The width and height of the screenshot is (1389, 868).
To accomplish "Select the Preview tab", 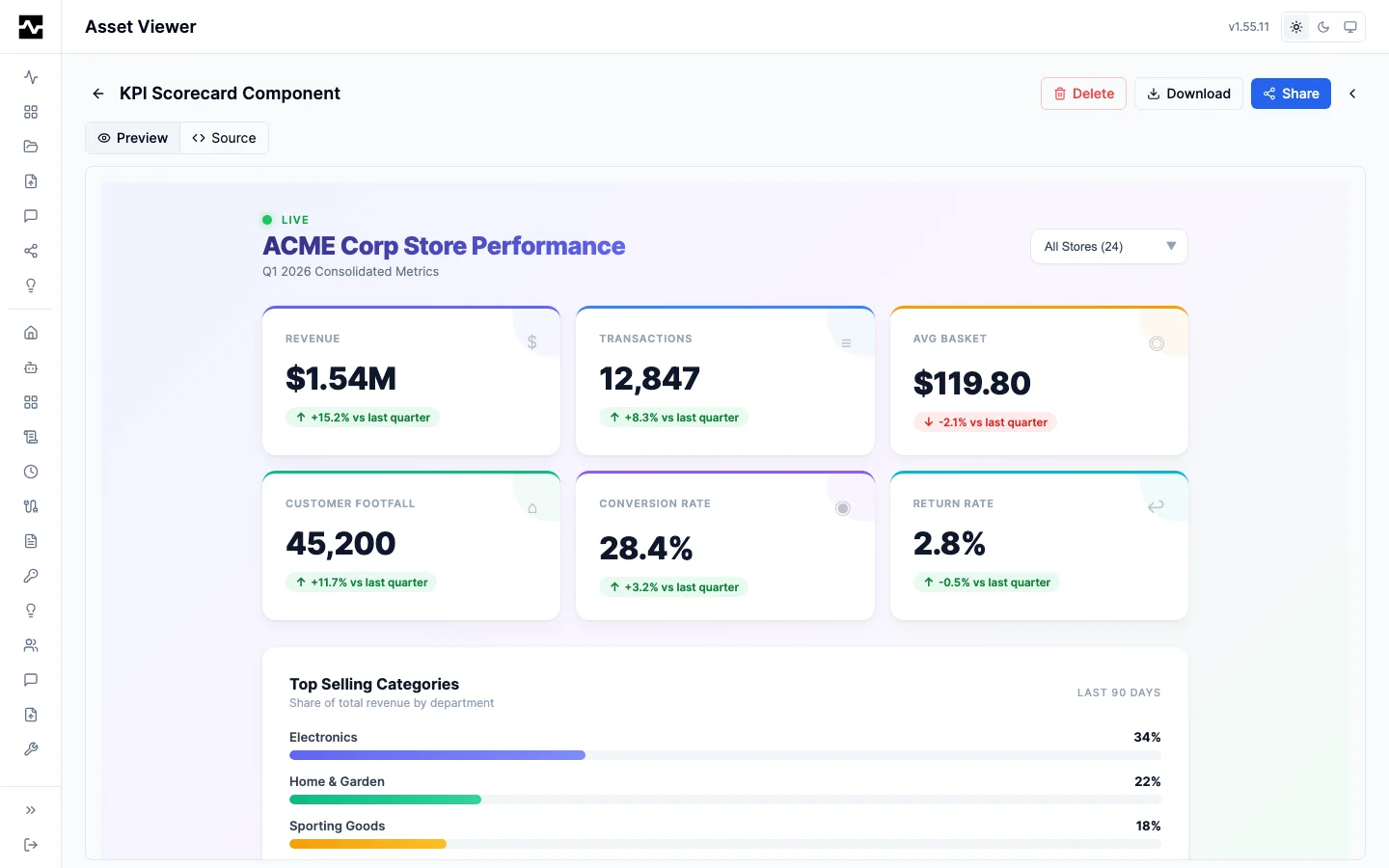I will point(133,138).
